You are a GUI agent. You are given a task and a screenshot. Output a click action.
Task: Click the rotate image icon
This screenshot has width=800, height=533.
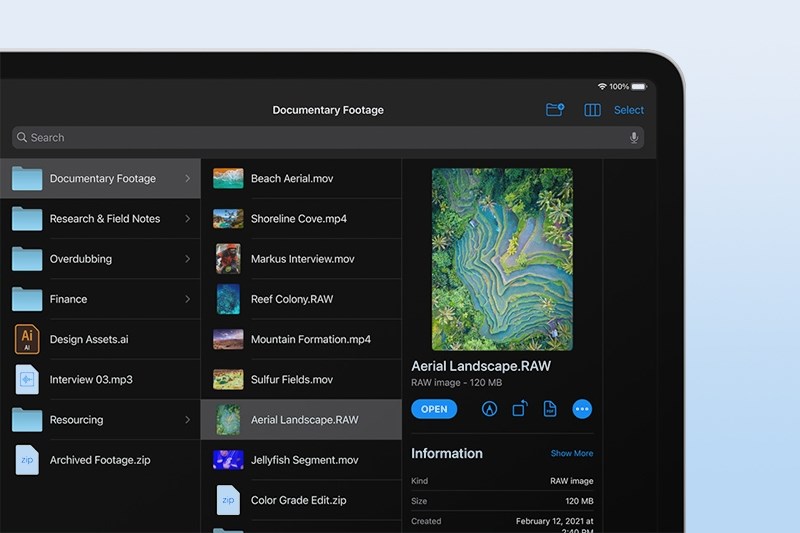tap(520, 409)
